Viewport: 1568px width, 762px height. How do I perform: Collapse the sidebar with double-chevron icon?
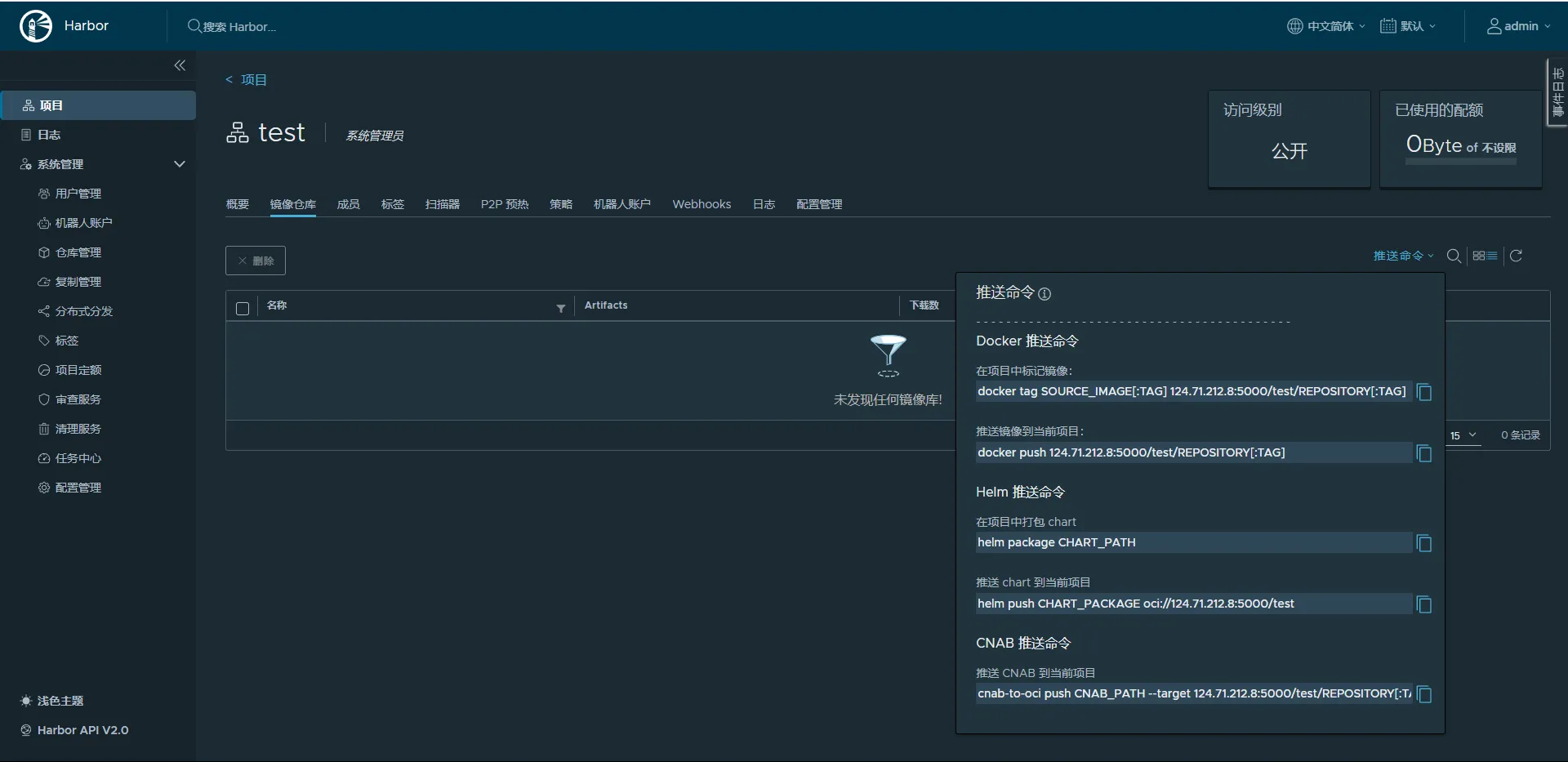pyautogui.click(x=180, y=65)
